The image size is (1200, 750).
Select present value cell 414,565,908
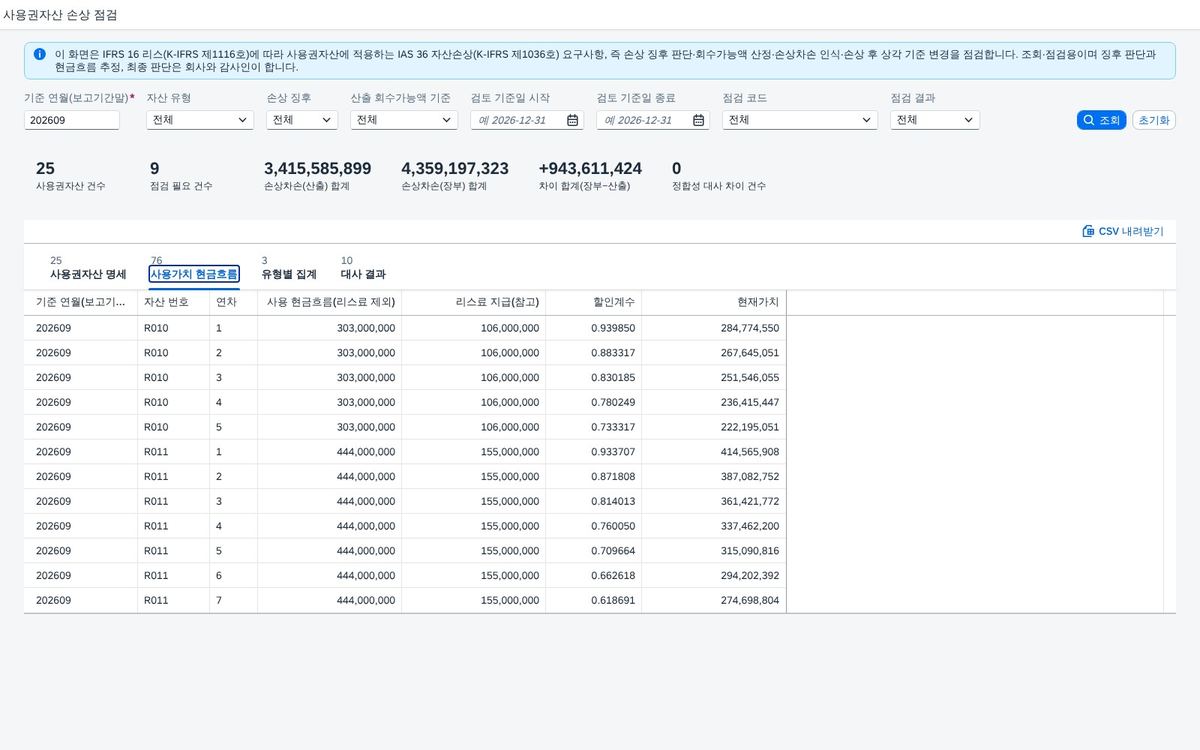750,452
